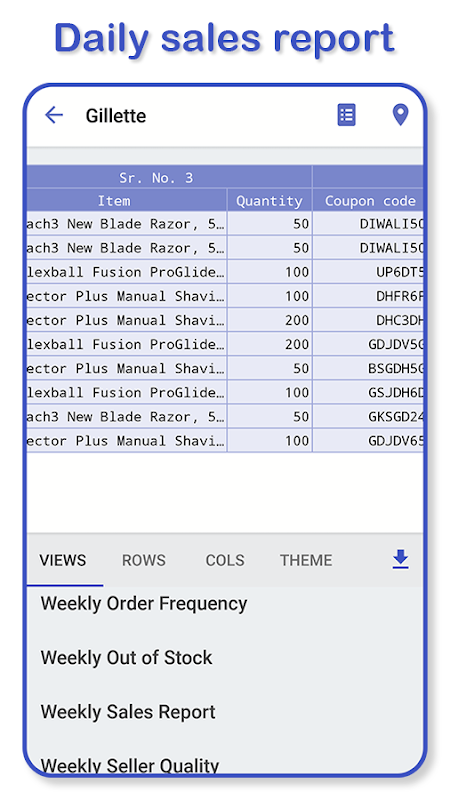Select the quantity cell beside coupon GSJDH6D
This screenshot has height=800, width=450.
(269, 392)
